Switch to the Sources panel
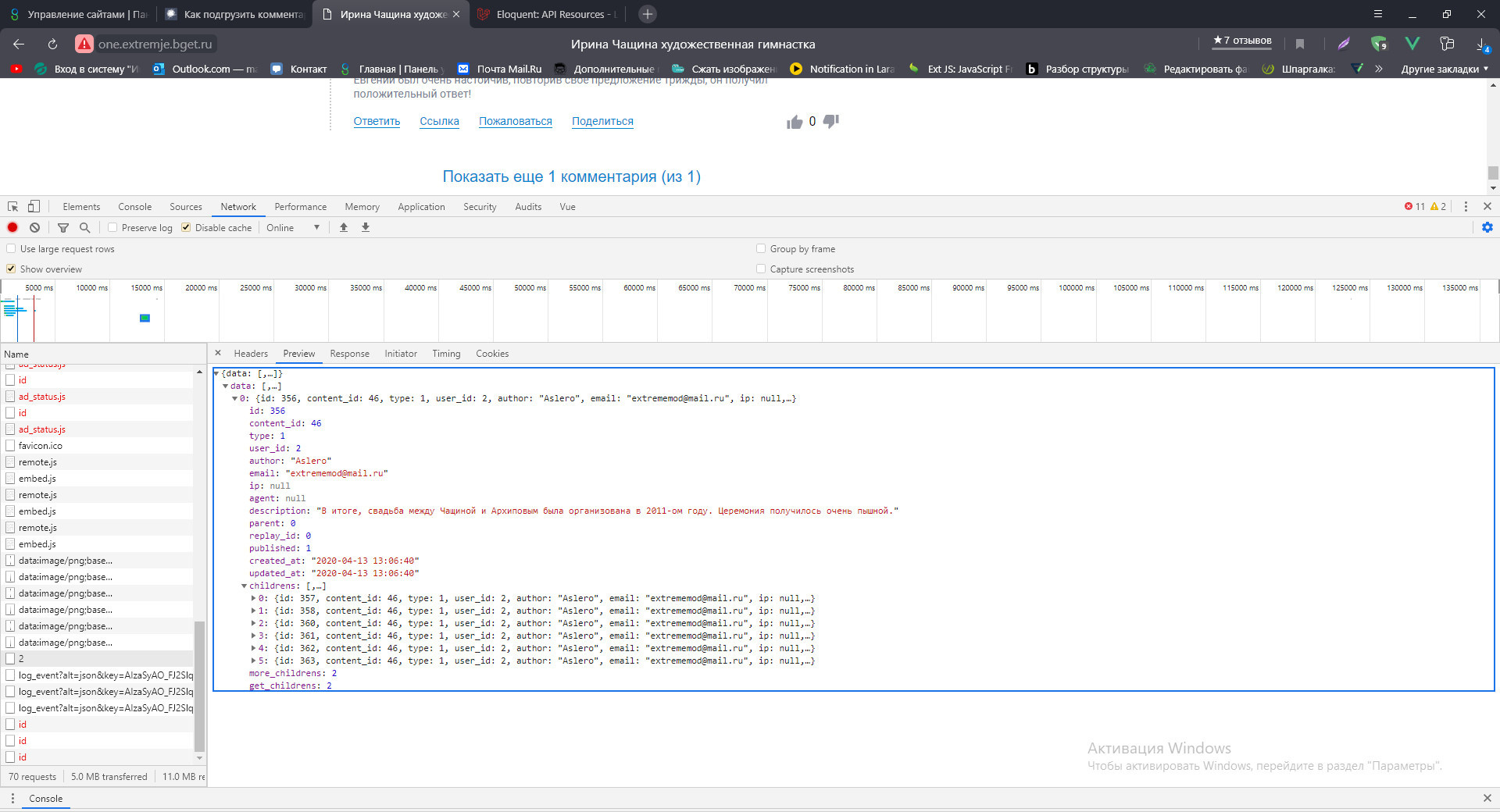The height and width of the screenshot is (812, 1500). point(186,206)
